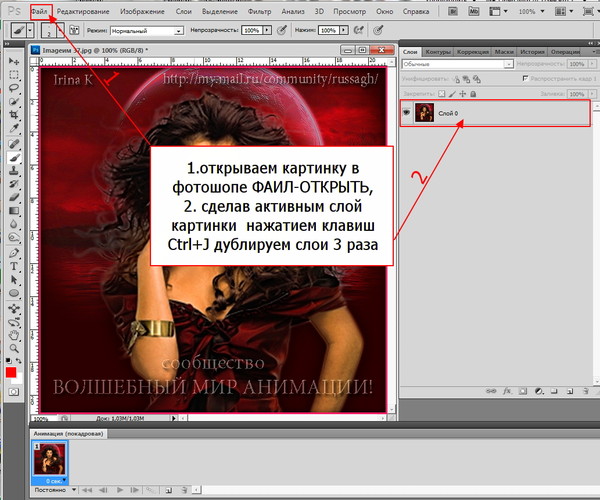The height and width of the screenshot is (500, 600).
Task: Select the Ellipse shape tool
Action: coord(14,293)
